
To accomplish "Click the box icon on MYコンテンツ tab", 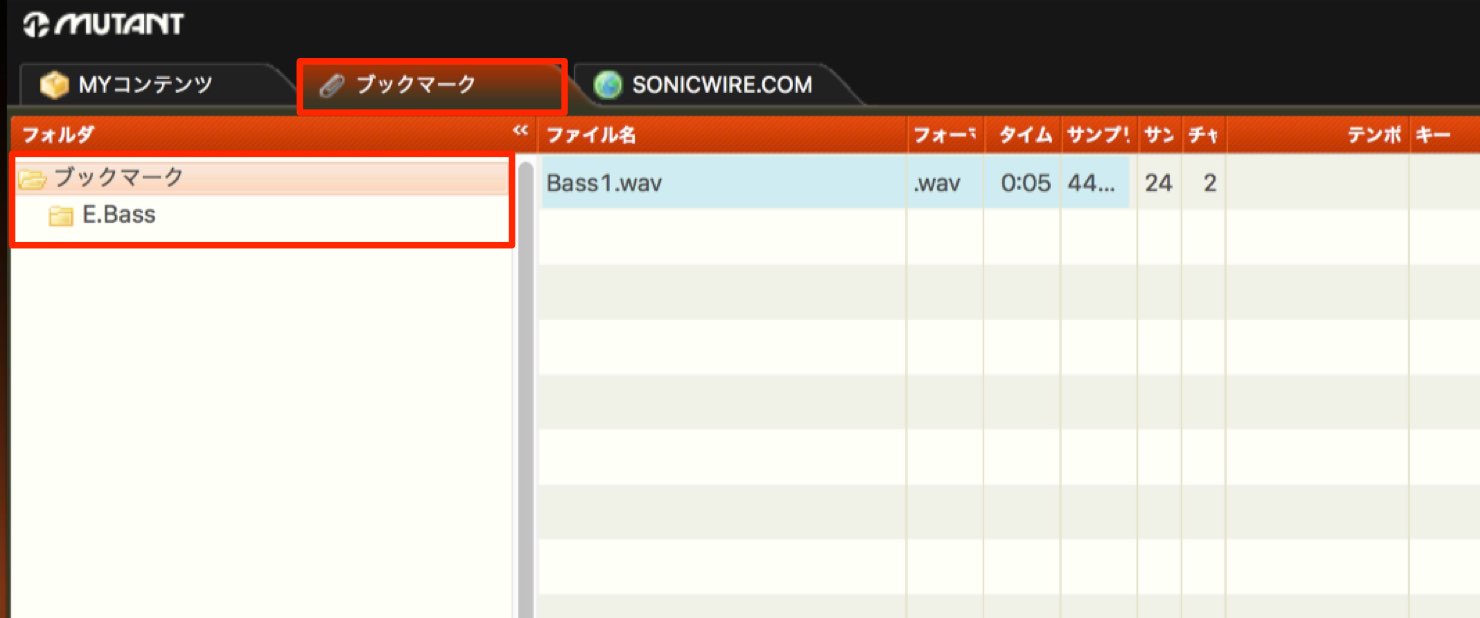I will (53, 86).
